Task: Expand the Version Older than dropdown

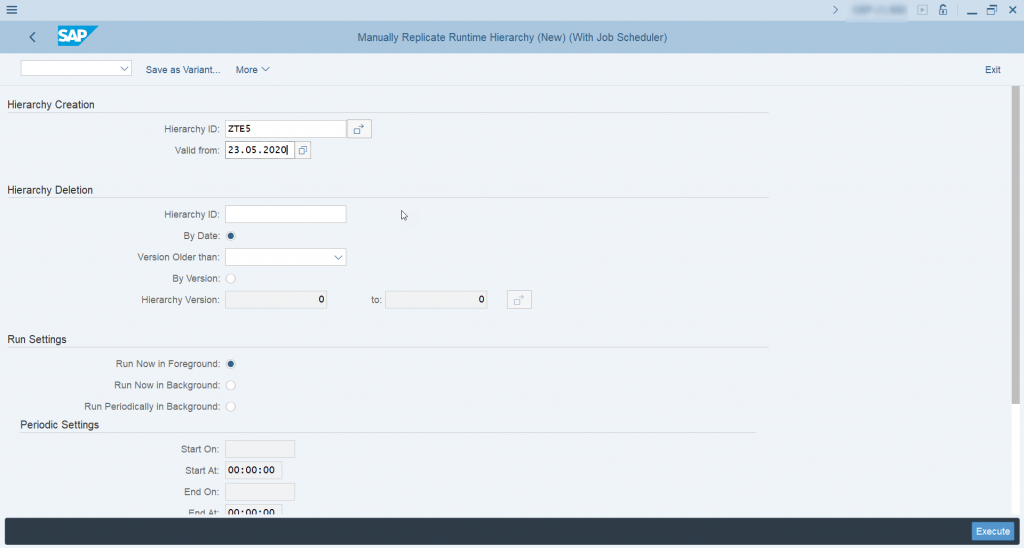Action: pyautogui.click(x=338, y=257)
